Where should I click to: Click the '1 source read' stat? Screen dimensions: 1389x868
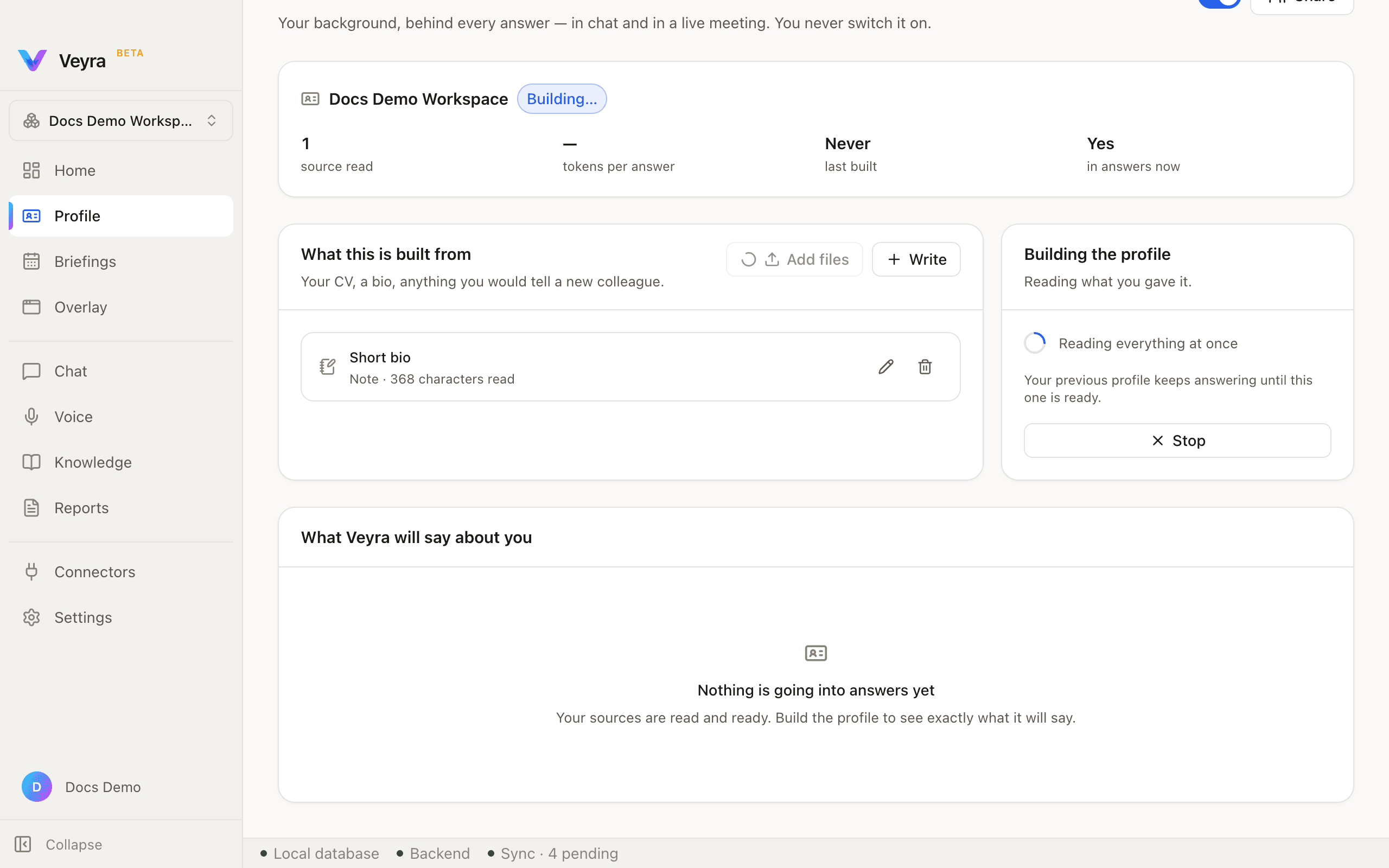pos(337,155)
